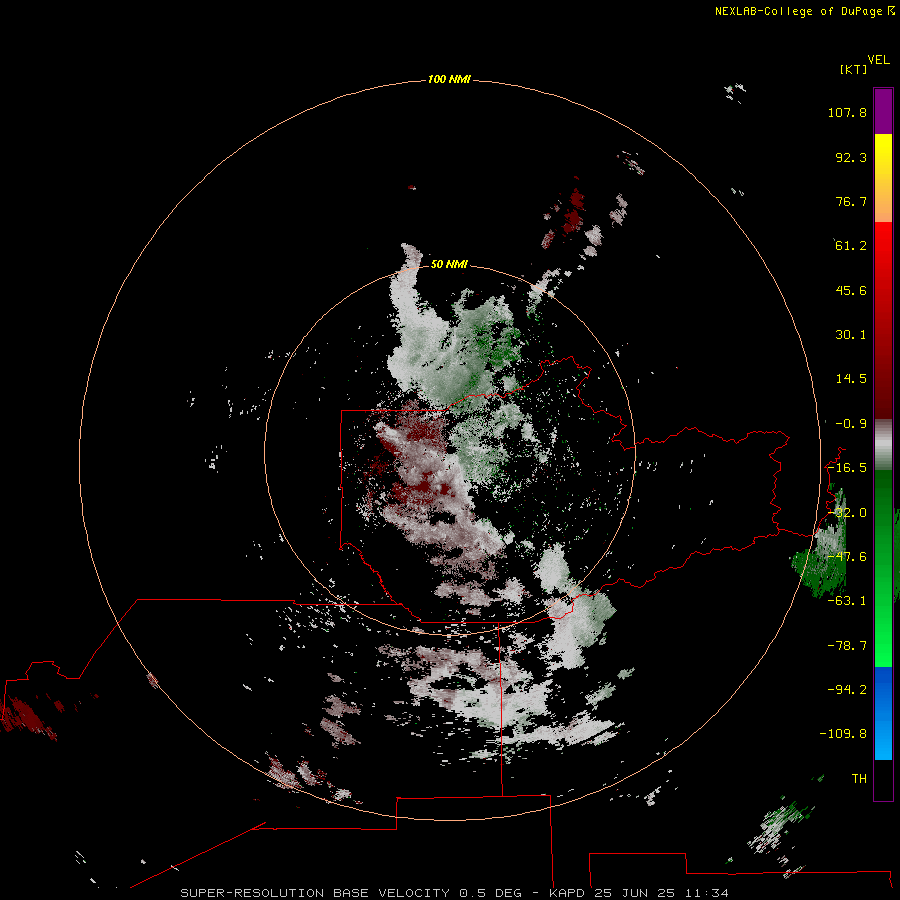Click the -47.6 scale value

pos(847,557)
